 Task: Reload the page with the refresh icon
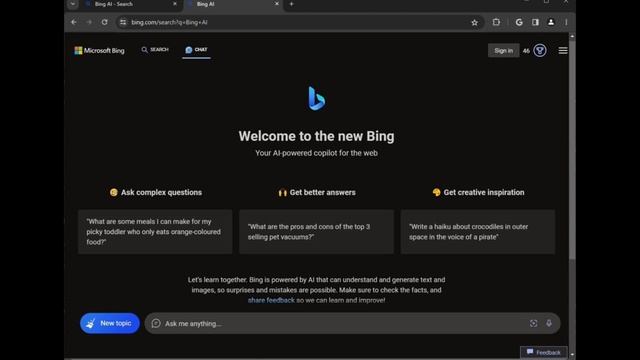click(x=104, y=22)
